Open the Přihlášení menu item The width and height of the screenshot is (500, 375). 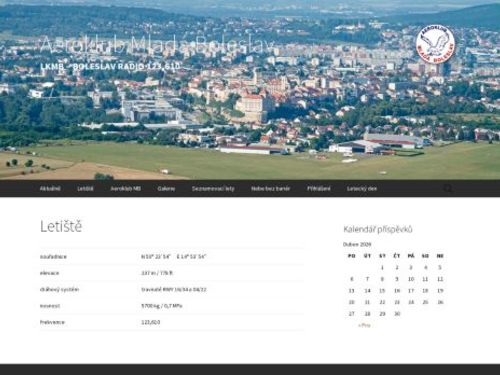click(319, 189)
